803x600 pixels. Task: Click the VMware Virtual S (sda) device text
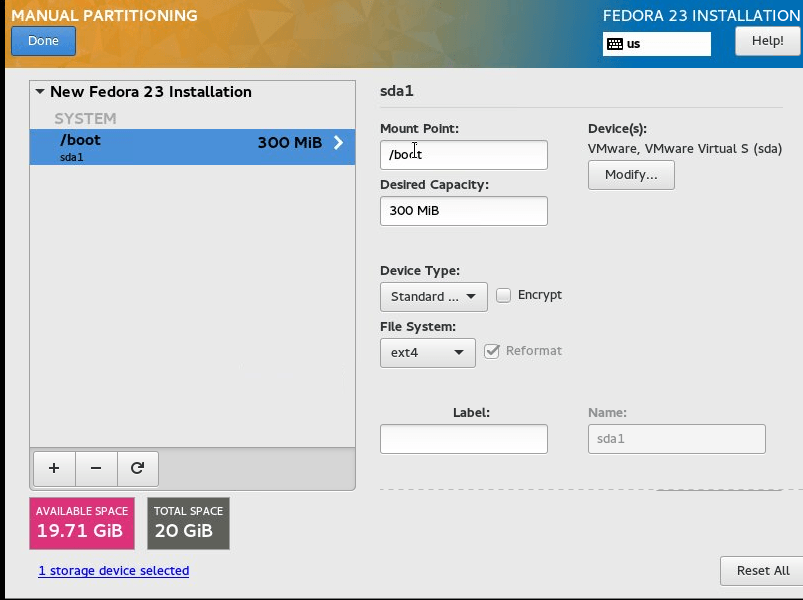[685, 149]
